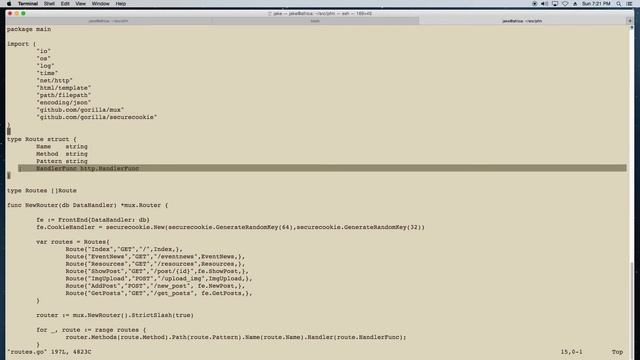
Task: Click the Route "Resources" entry
Action: 155,264
